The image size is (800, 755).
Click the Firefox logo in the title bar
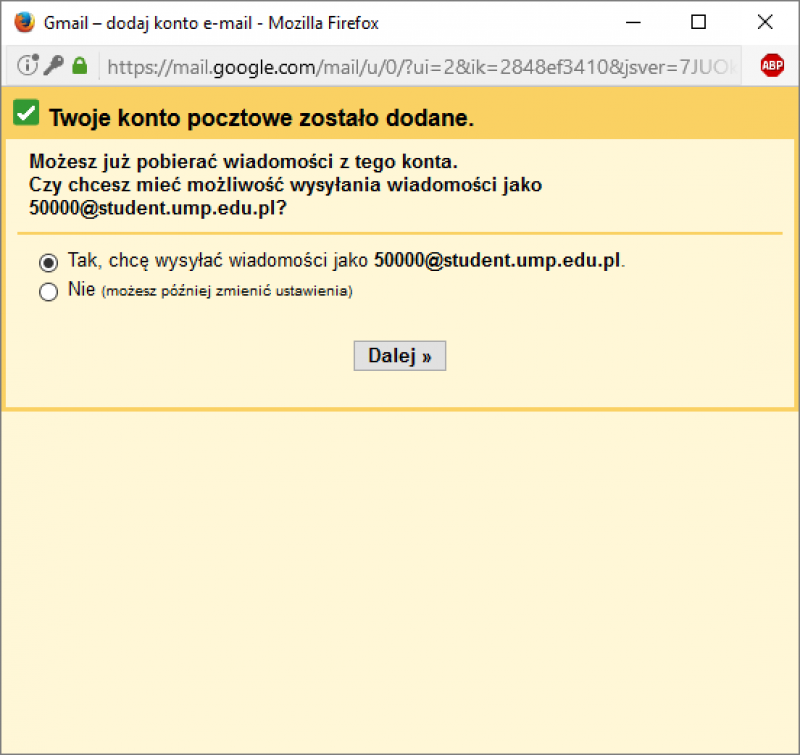click(x=24, y=22)
